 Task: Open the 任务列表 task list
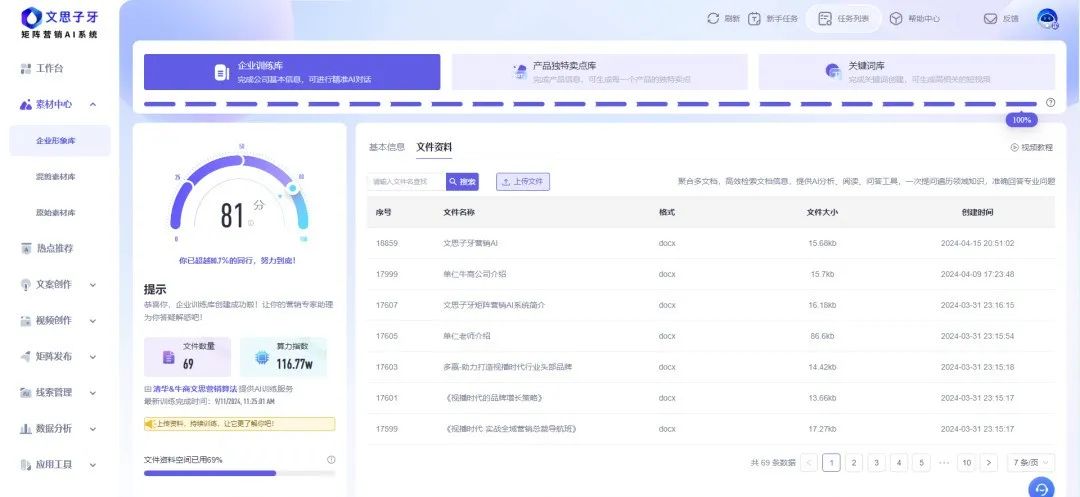(x=844, y=19)
